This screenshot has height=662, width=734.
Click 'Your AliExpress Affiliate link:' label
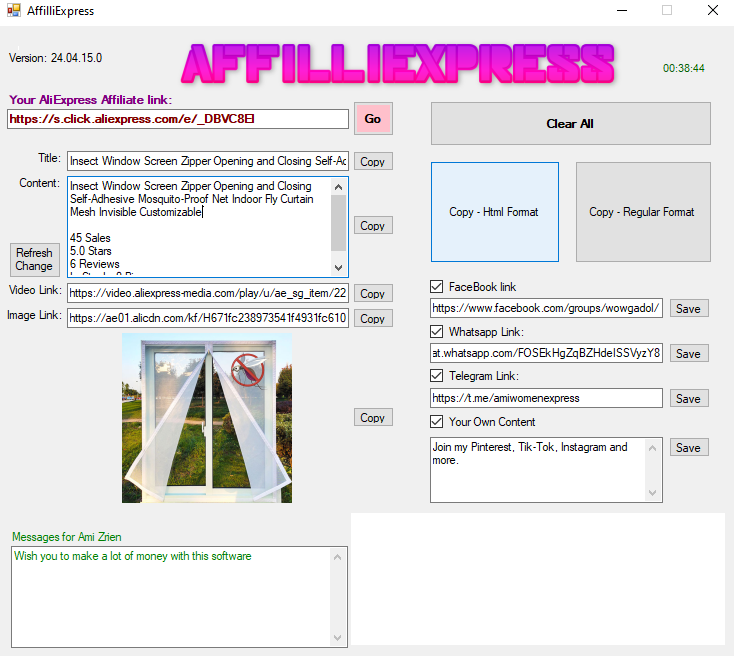point(91,100)
